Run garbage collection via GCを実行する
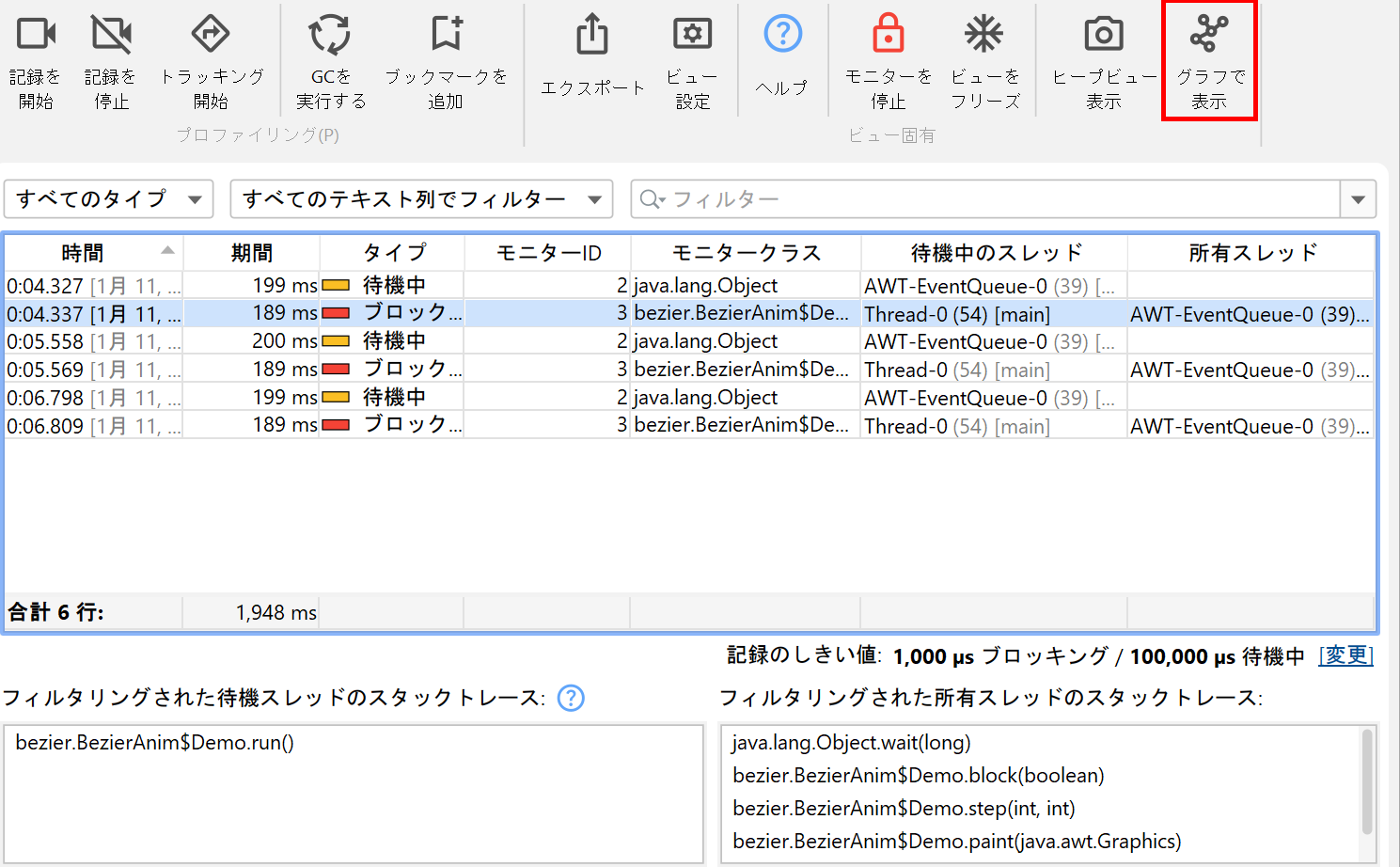Viewport: 1400px width, 867px height. pos(330,35)
